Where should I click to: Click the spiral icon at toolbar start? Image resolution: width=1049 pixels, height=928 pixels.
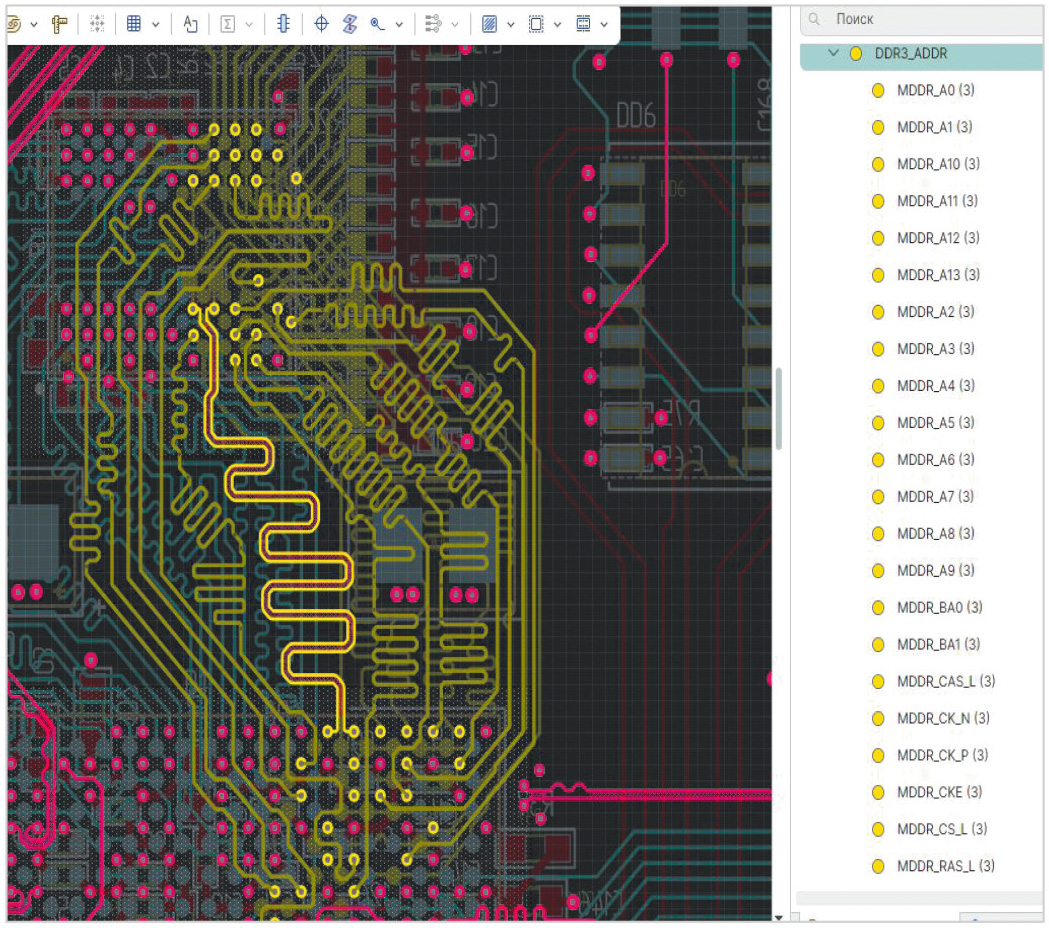coord(14,24)
